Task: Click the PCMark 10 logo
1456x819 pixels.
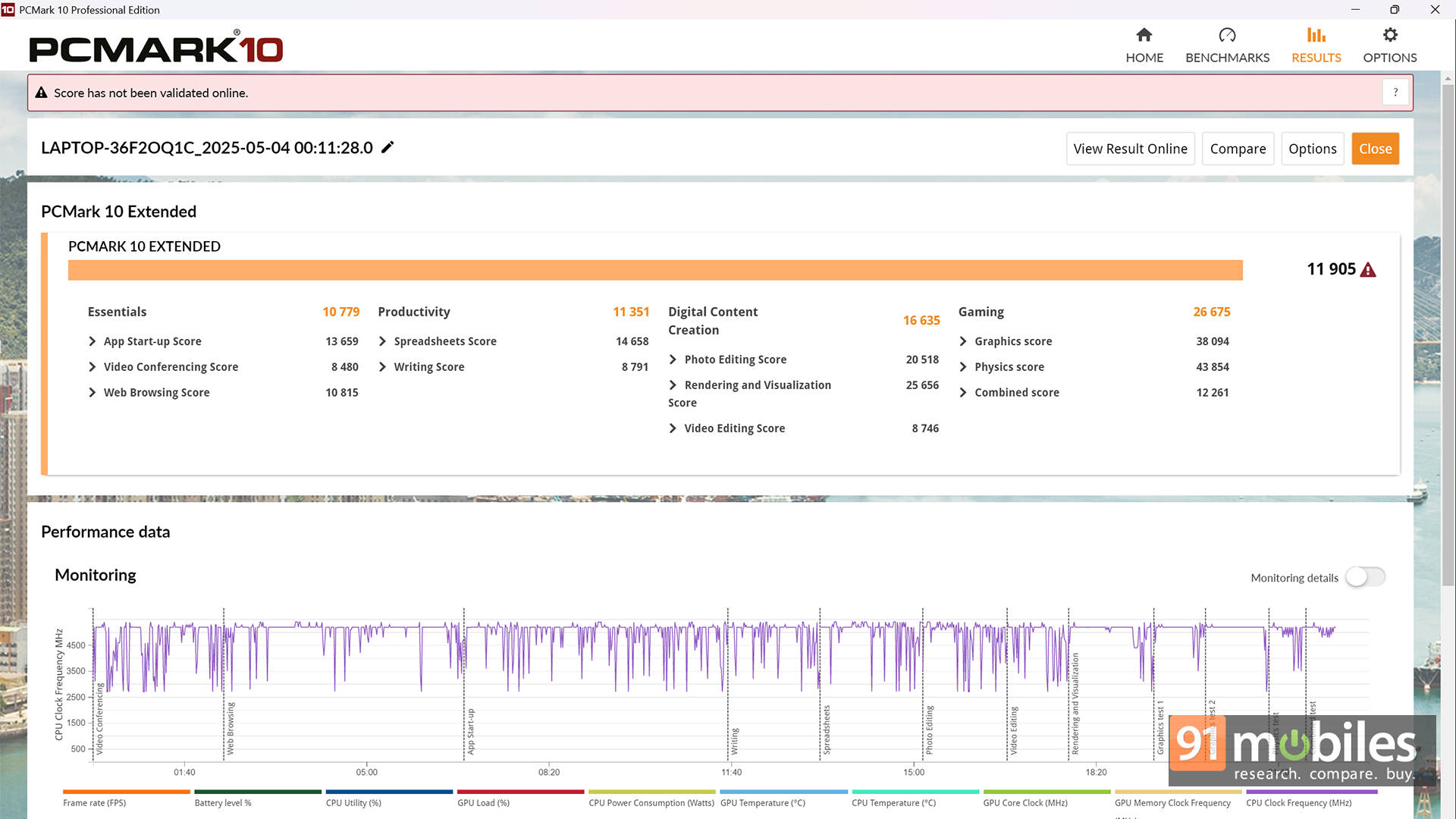Action: [156, 47]
